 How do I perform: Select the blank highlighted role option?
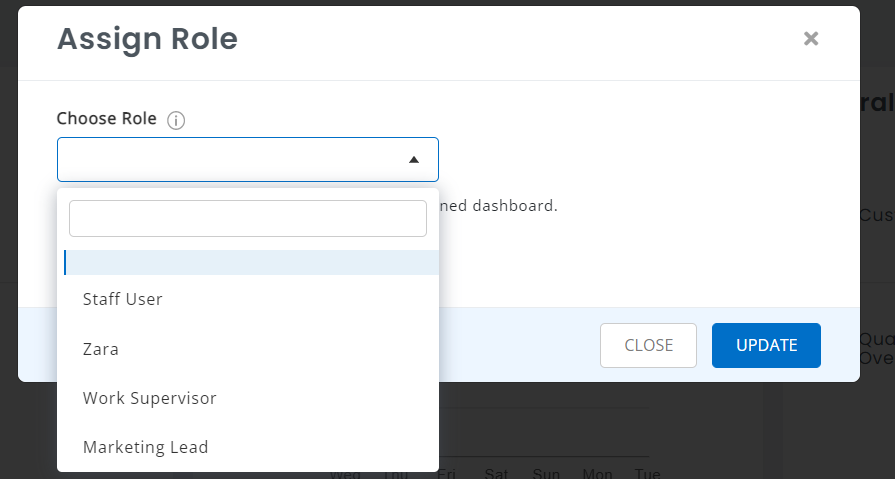pos(251,262)
